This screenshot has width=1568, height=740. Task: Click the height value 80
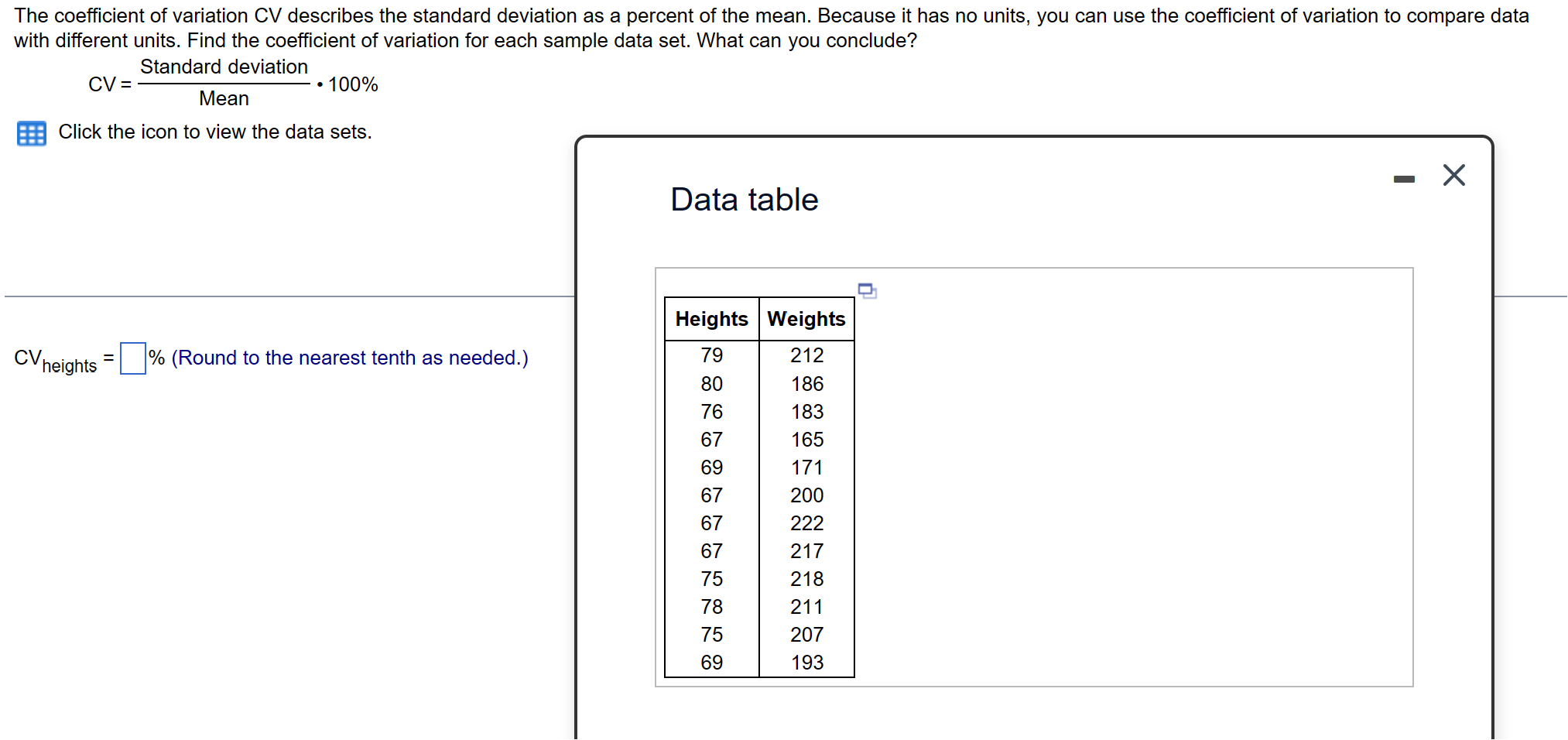tap(710, 384)
